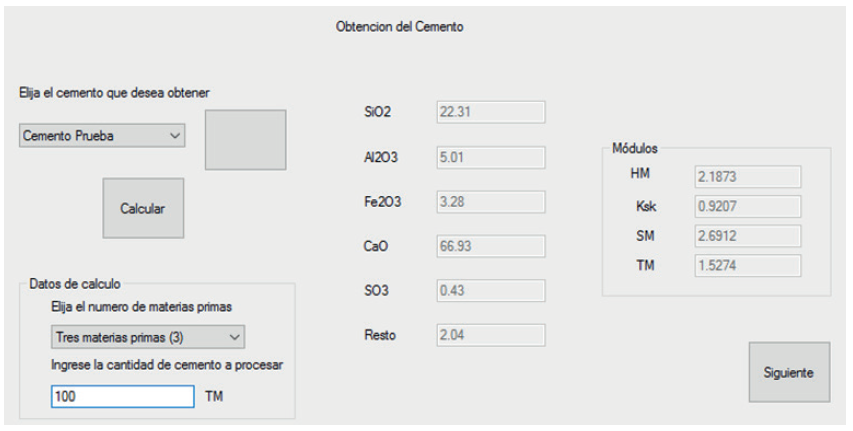The image size is (853, 431).
Task: Click the Al2O3 value field
Action: [491, 157]
